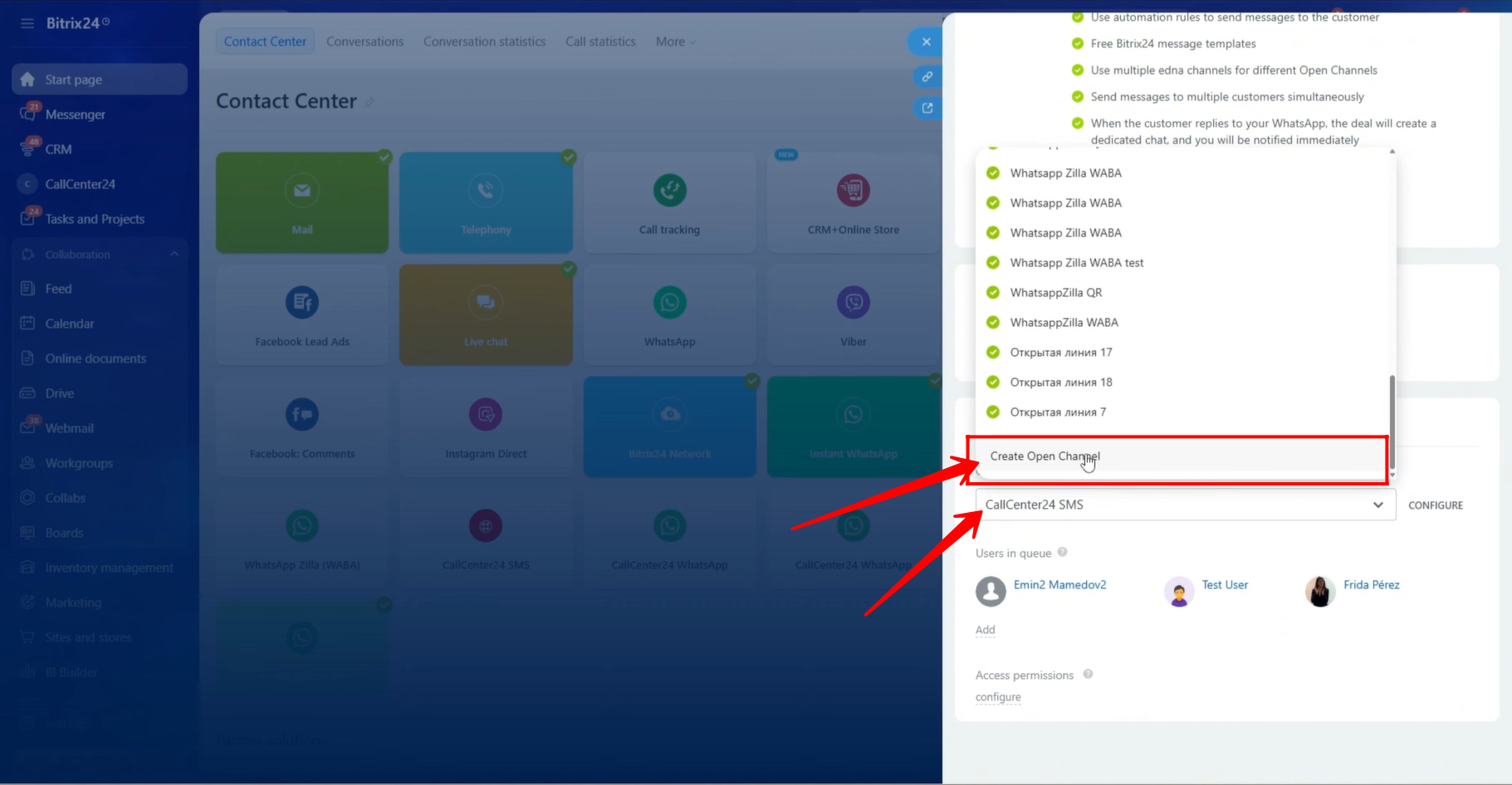The height and width of the screenshot is (785, 1512).
Task: Open the Facebook Lead Ads tile
Action: point(302,314)
